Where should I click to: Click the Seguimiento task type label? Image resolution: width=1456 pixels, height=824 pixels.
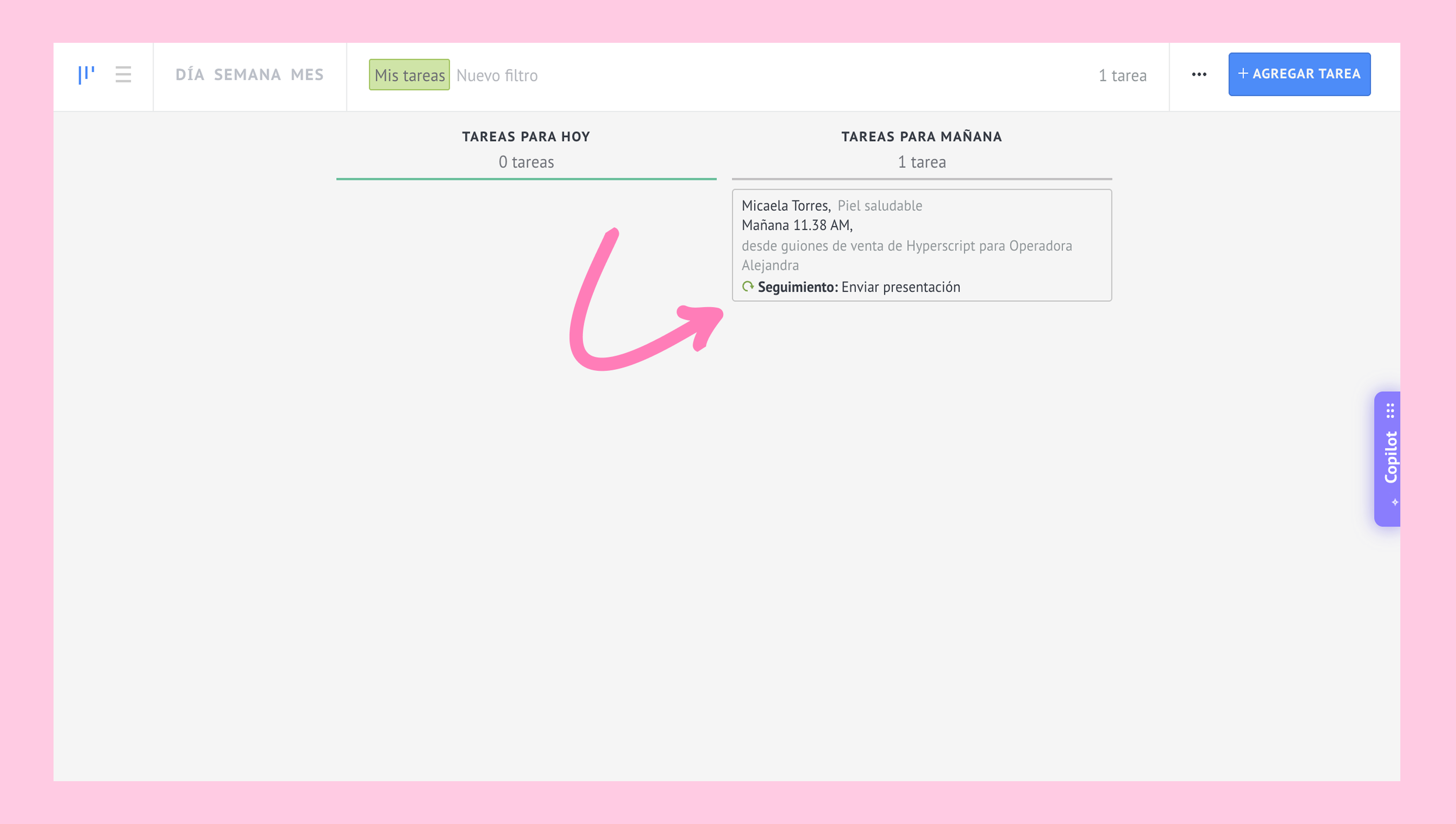click(797, 287)
